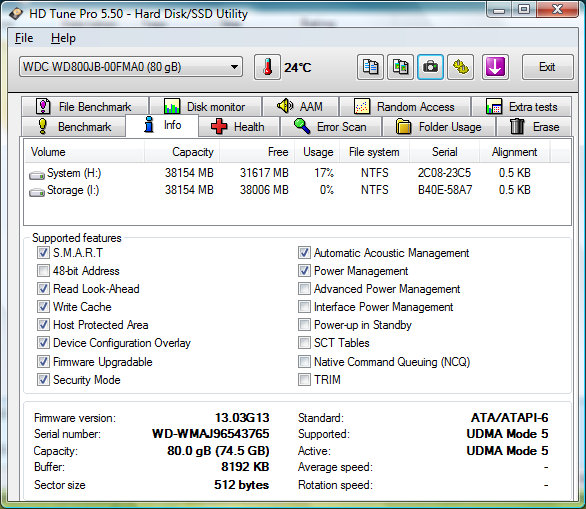Open options with the yellow gears icon
The height and width of the screenshot is (509, 586).
[461, 67]
